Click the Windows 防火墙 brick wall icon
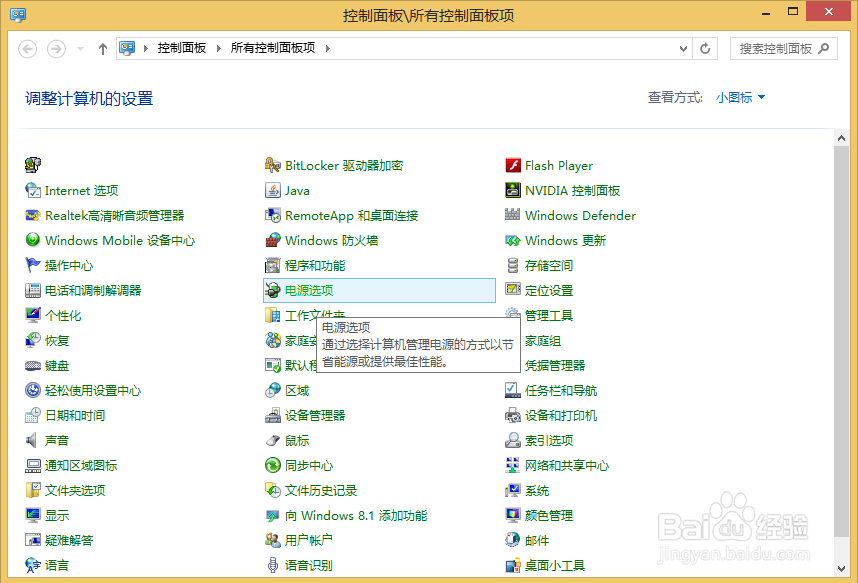Image resolution: width=858 pixels, height=583 pixels. [x=273, y=240]
